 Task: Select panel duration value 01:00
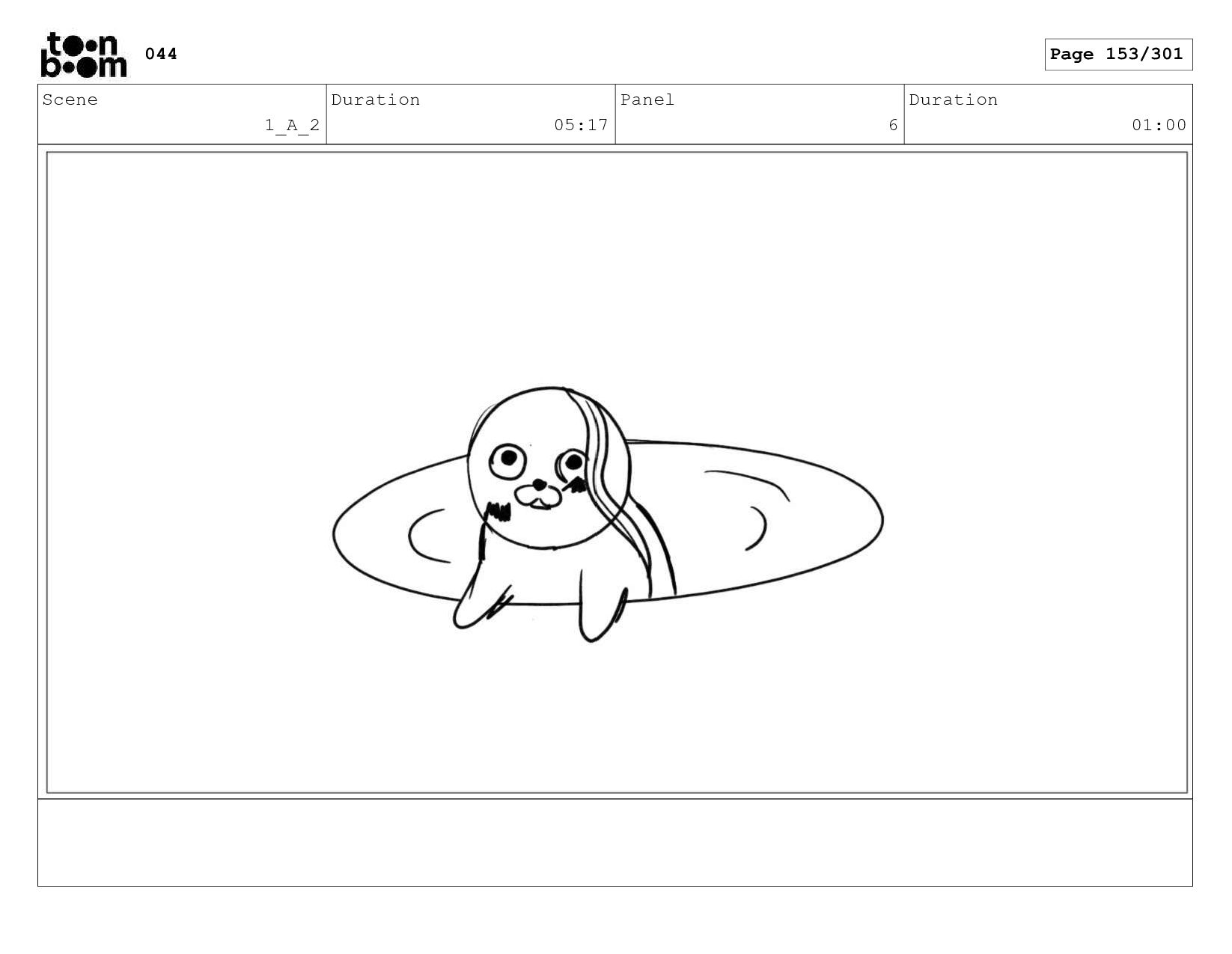[x=1159, y=125]
